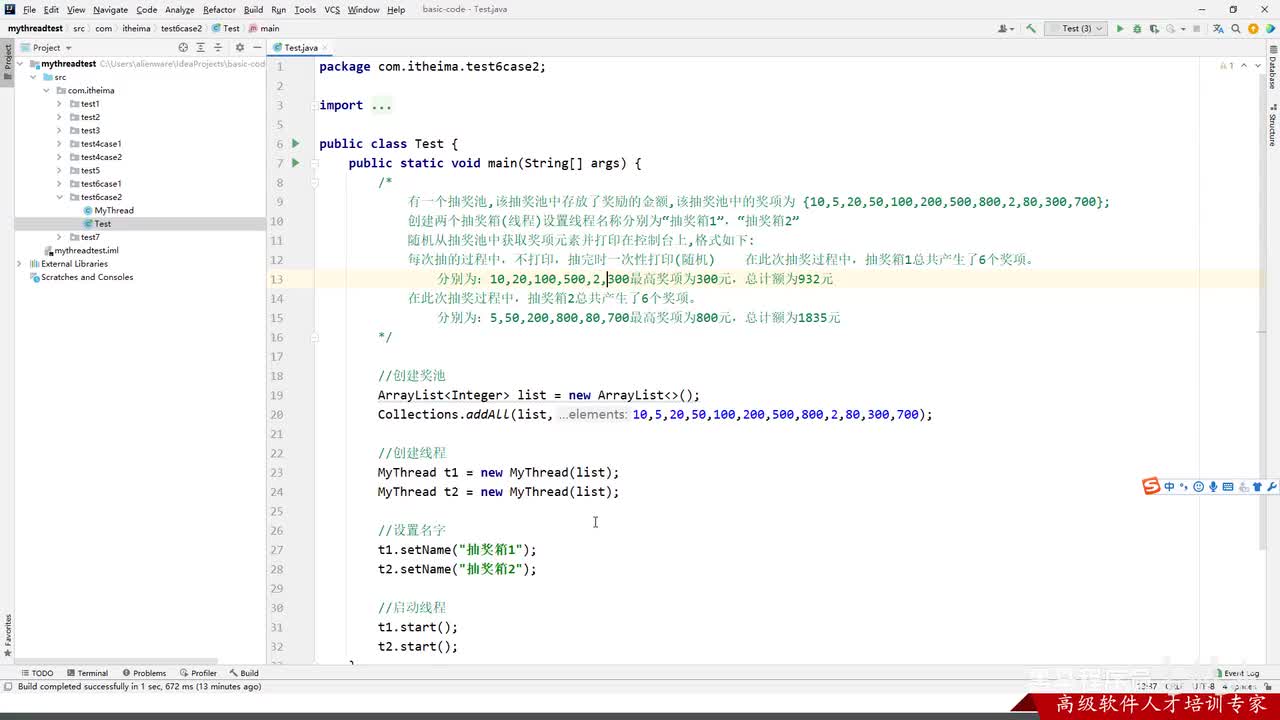Viewport: 1280px width, 720px height.
Task: Collapse the com.itheima package arrow
Action: [x=46, y=90]
